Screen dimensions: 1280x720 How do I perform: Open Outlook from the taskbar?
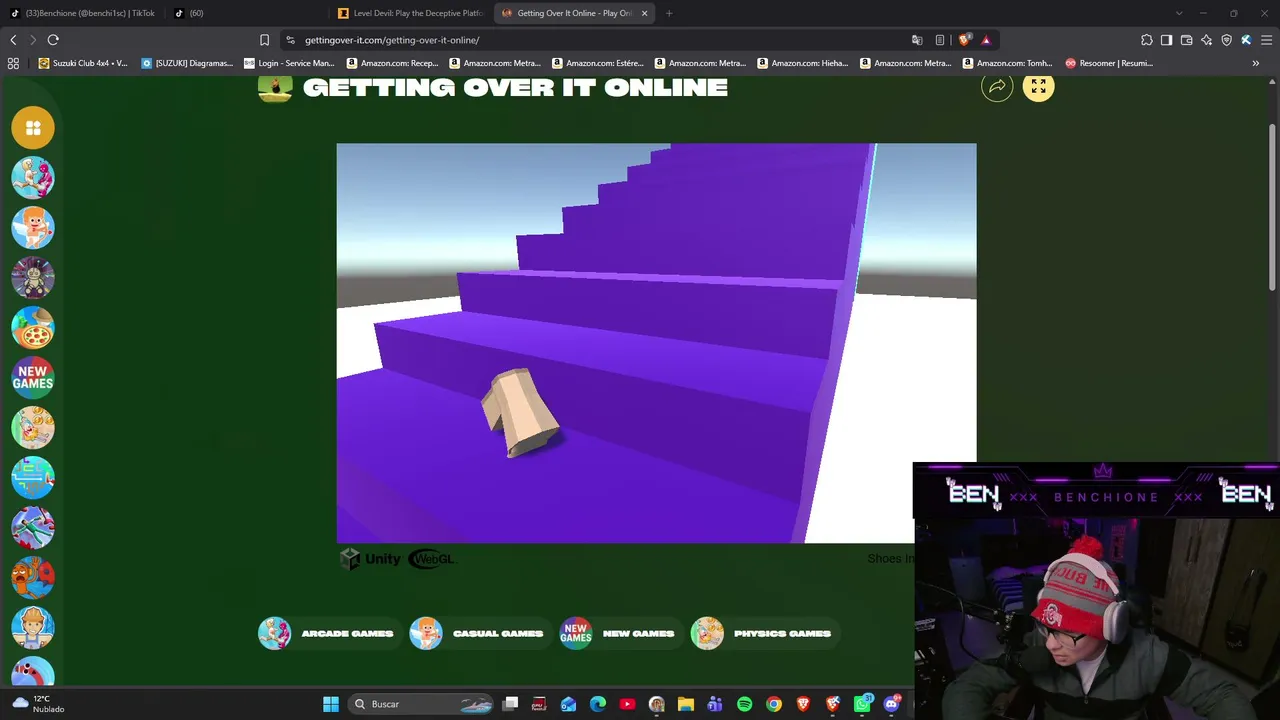click(569, 704)
